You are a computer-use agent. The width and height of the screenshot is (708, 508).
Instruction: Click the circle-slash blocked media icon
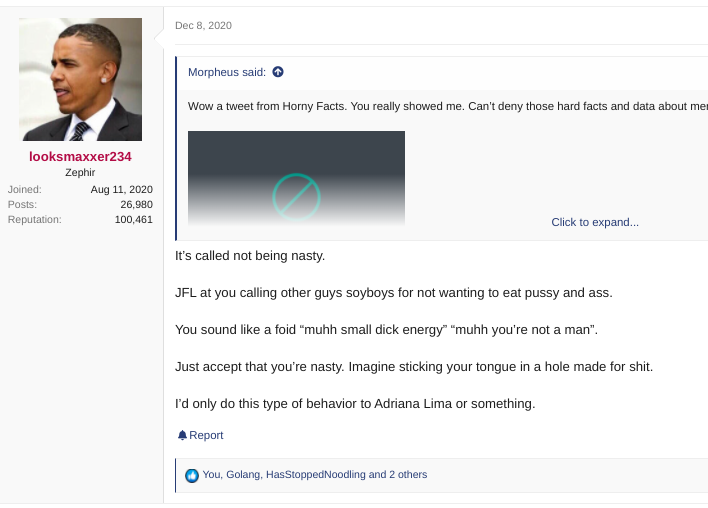(x=296, y=197)
